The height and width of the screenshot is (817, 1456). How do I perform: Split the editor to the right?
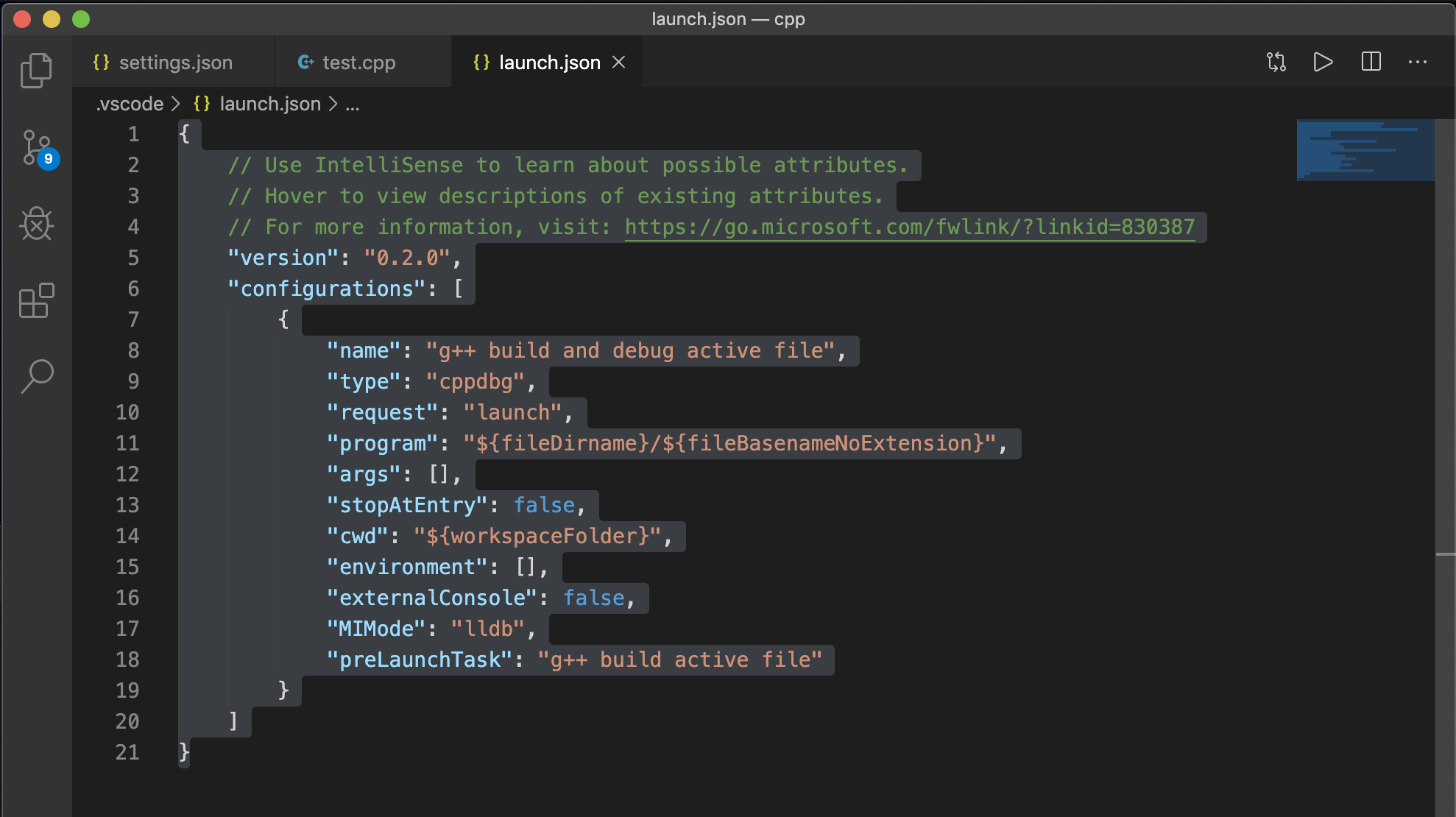[x=1371, y=62]
